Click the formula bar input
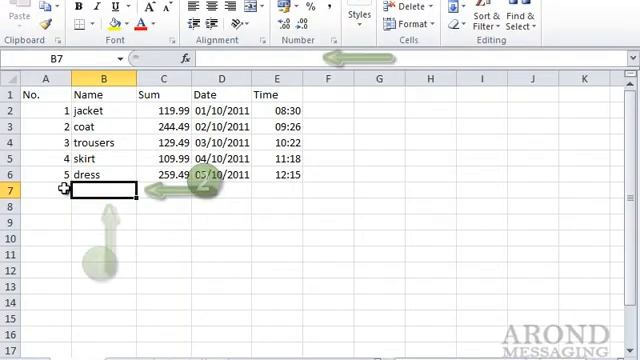The width and height of the screenshot is (640, 360). point(411,59)
